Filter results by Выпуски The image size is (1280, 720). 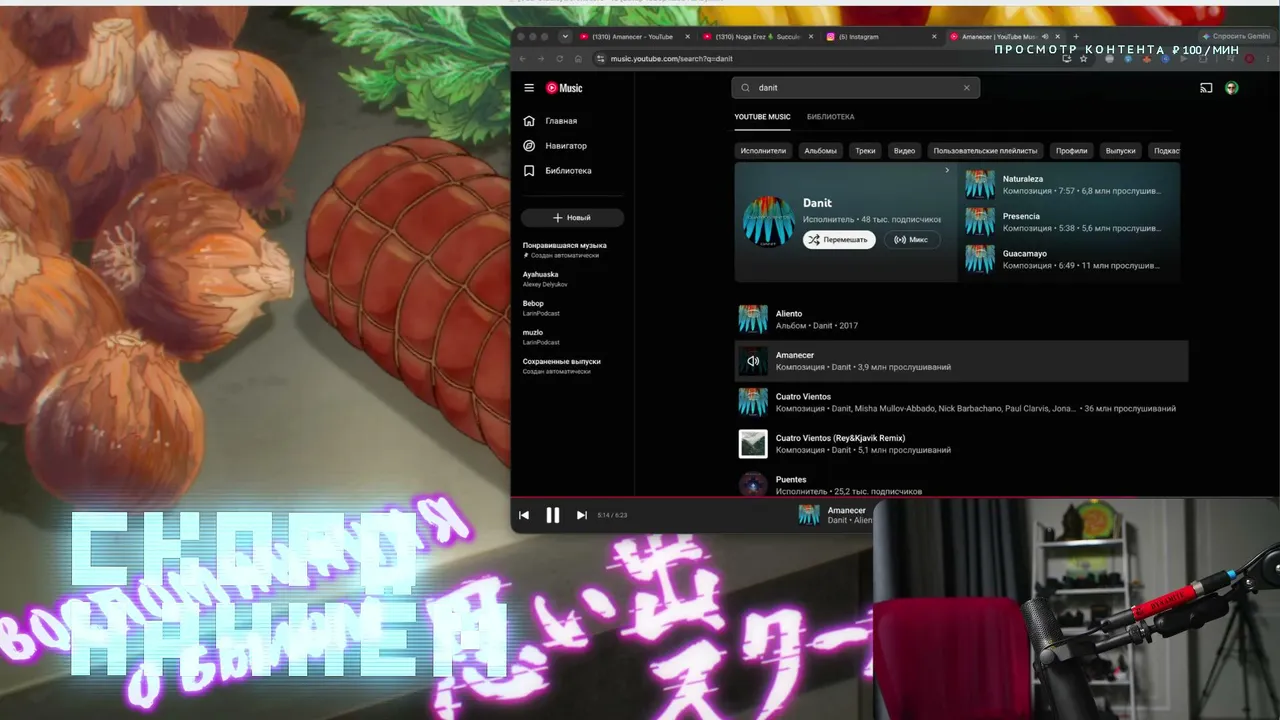pyautogui.click(x=1120, y=151)
